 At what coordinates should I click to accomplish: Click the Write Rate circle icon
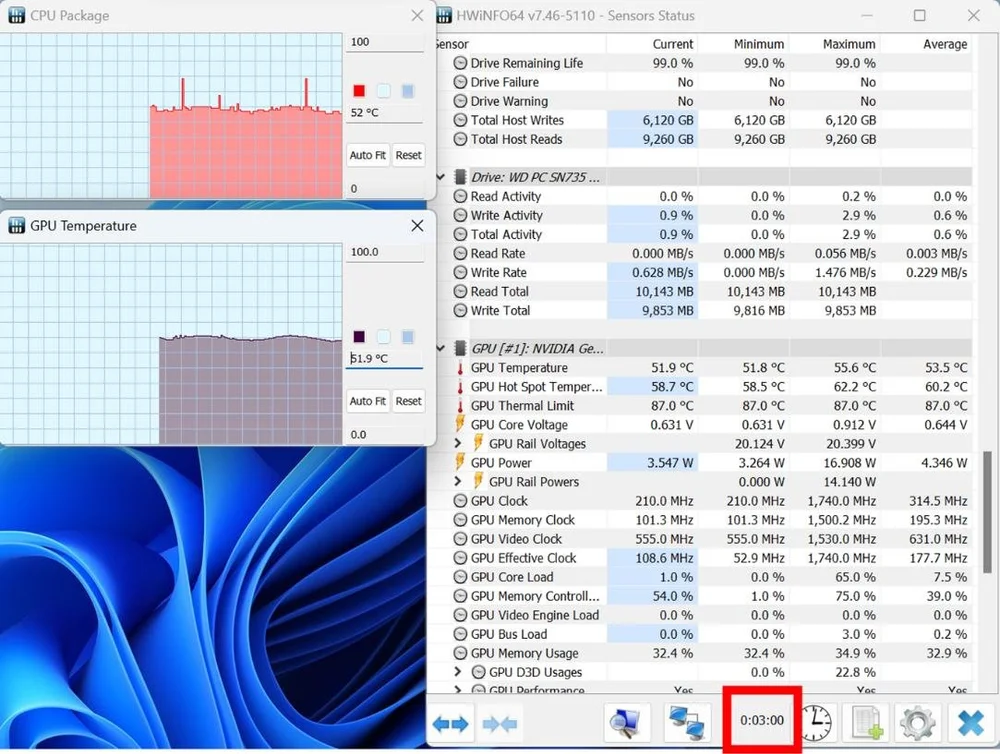pos(460,272)
